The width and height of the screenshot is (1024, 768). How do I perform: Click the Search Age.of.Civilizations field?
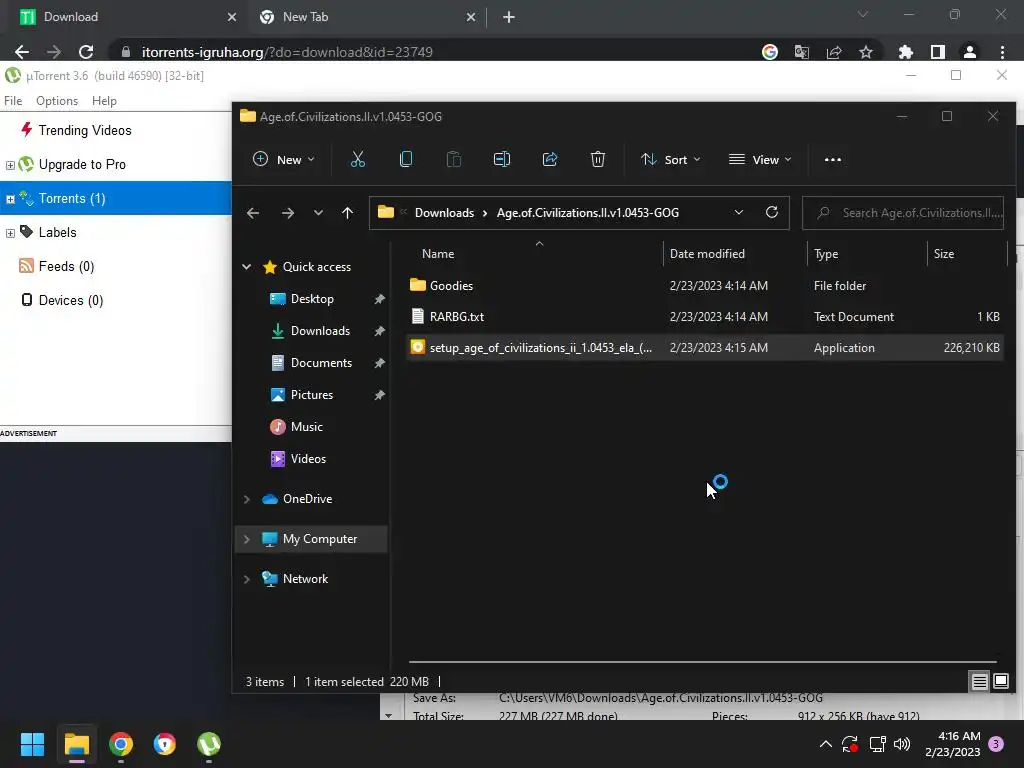click(903, 213)
